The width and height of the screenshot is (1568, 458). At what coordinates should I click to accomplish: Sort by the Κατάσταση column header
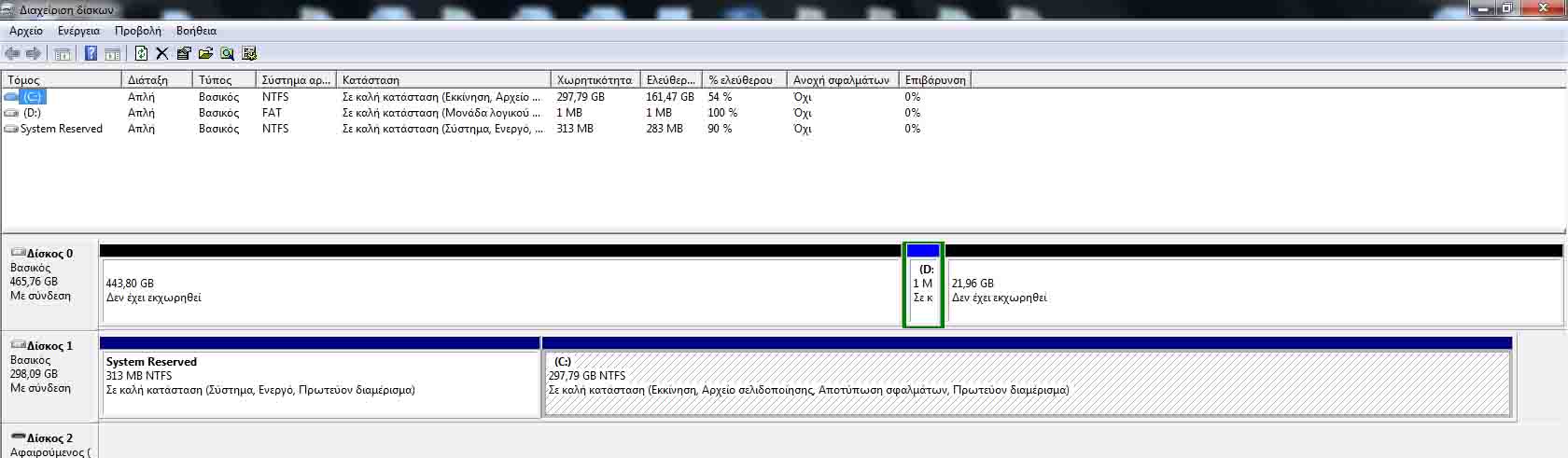pos(443,80)
